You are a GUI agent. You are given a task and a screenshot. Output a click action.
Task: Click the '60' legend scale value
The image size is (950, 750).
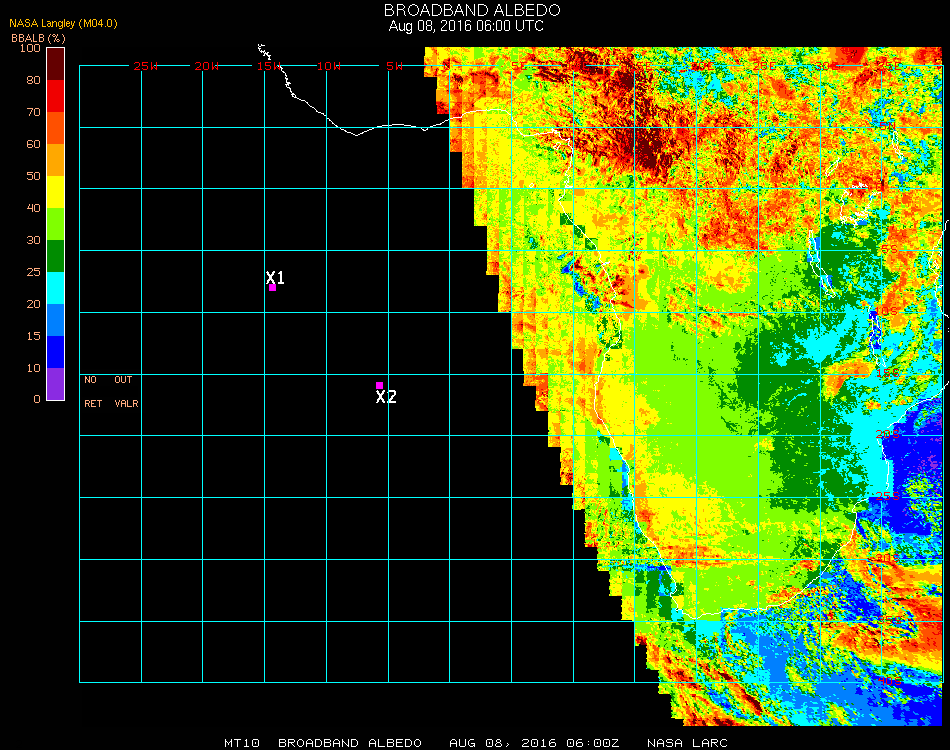click(x=33, y=144)
